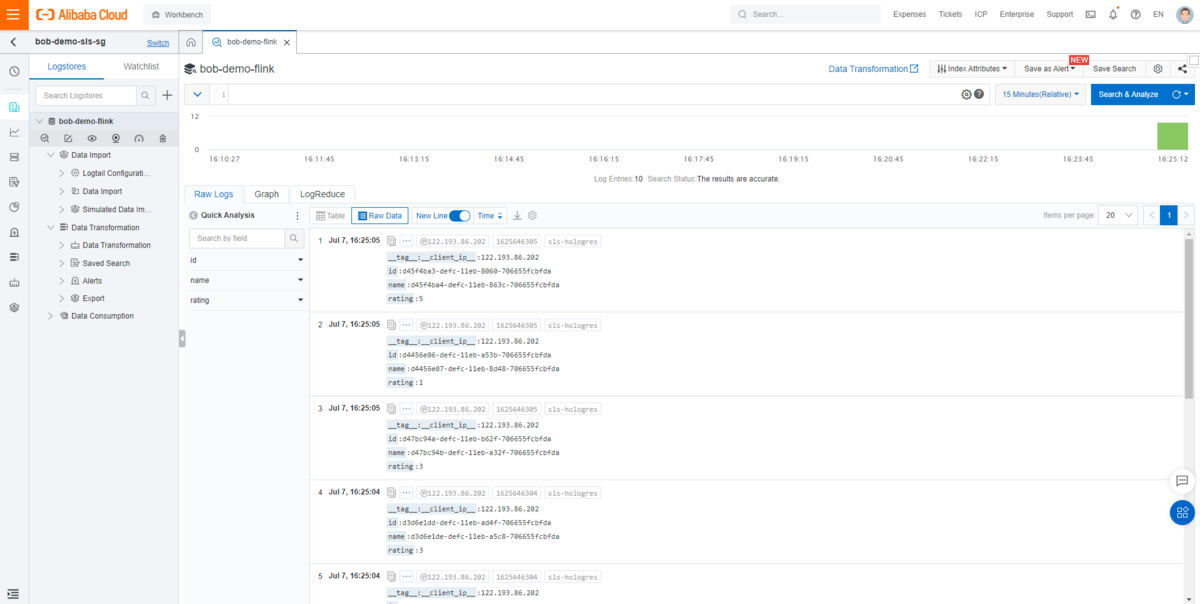The image size is (1200, 604).
Task: Expand the Export tree node
Action: pos(62,298)
